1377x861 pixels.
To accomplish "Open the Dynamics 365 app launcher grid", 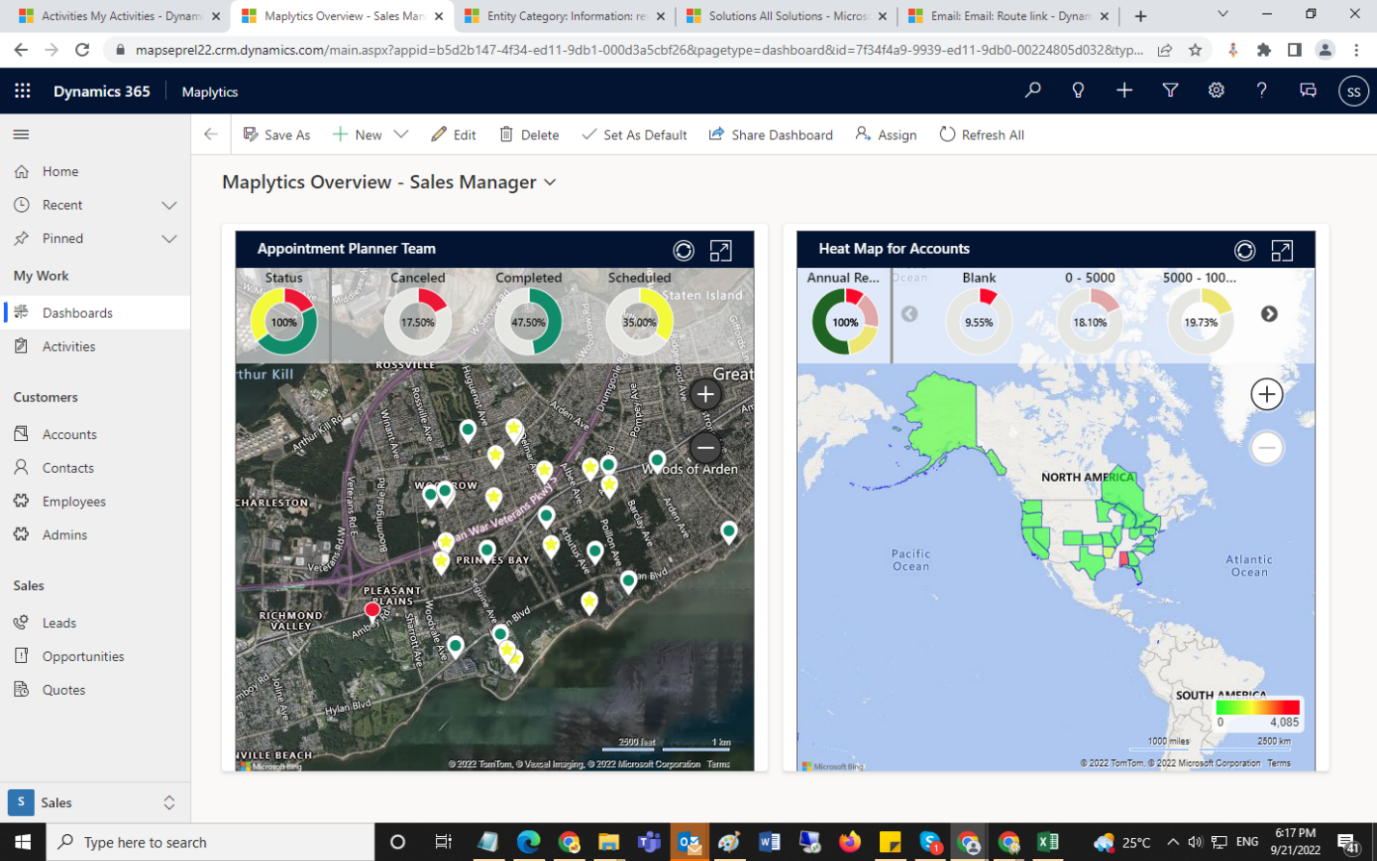I will click(x=23, y=91).
